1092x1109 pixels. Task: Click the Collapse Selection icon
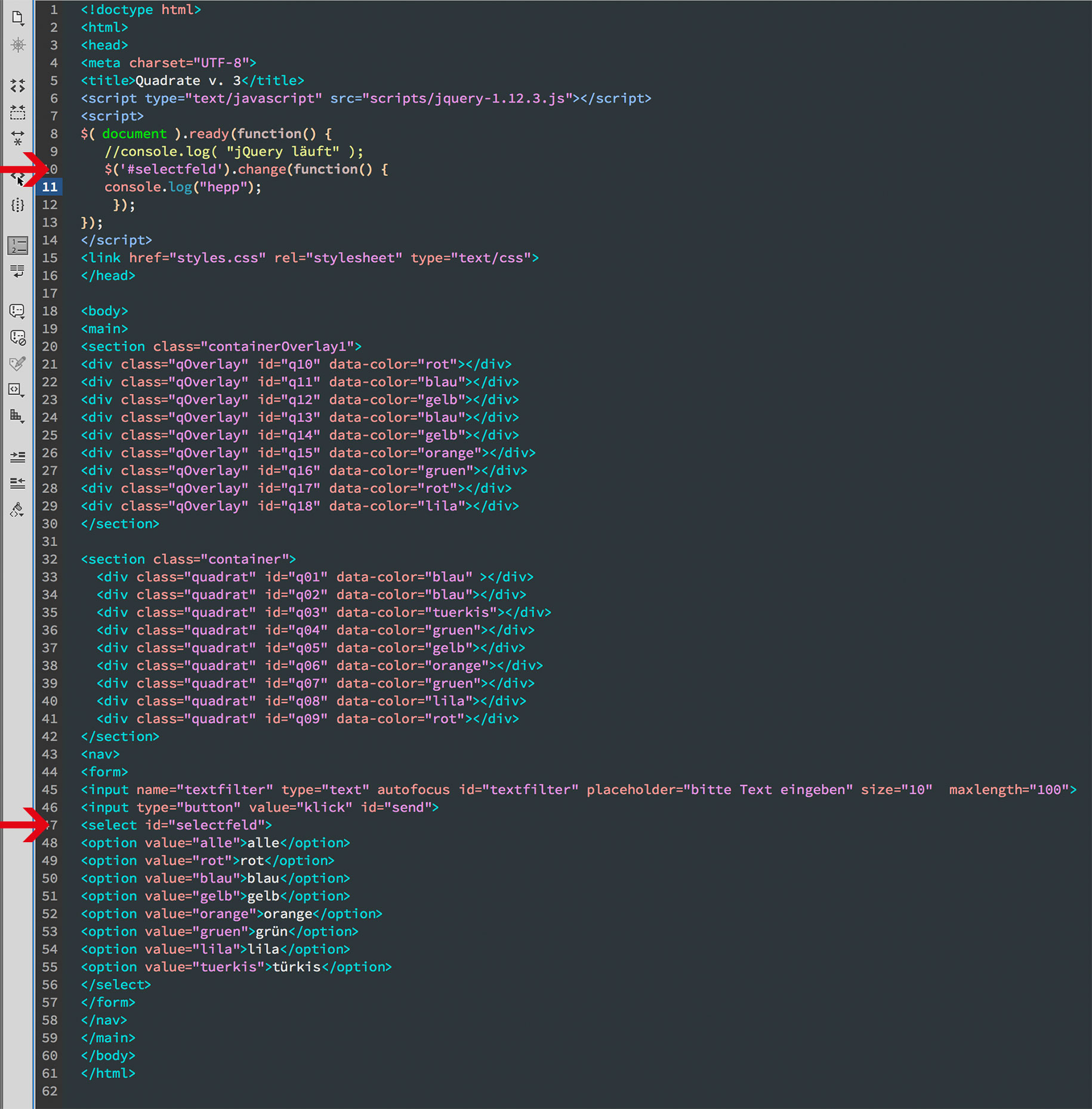click(18, 112)
